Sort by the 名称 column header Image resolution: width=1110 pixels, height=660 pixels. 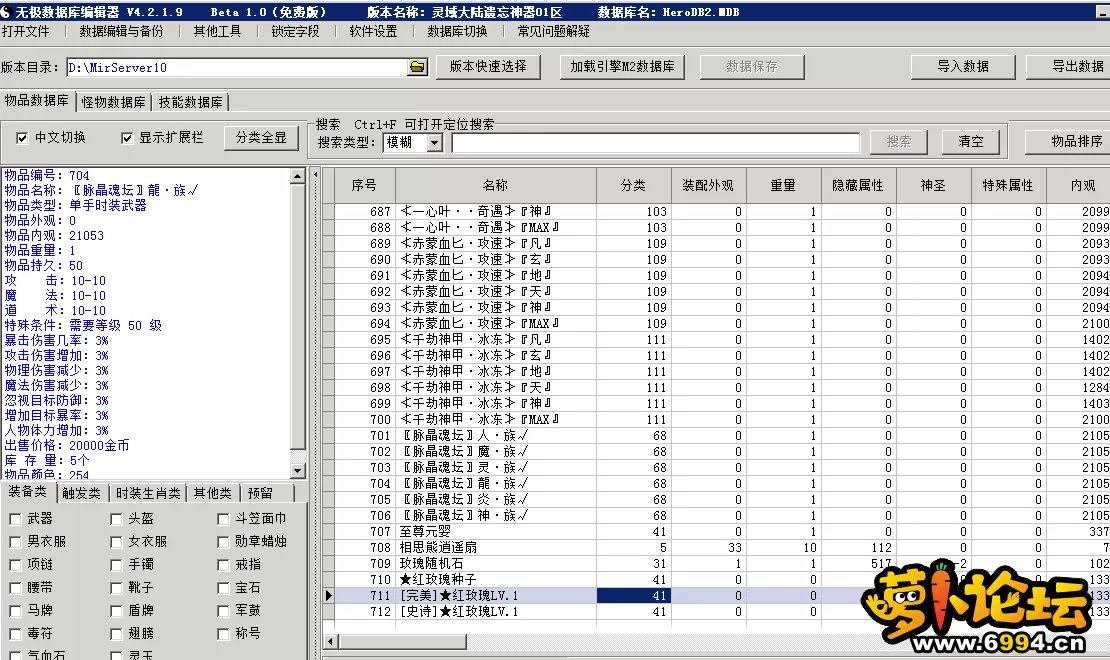[x=496, y=186]
